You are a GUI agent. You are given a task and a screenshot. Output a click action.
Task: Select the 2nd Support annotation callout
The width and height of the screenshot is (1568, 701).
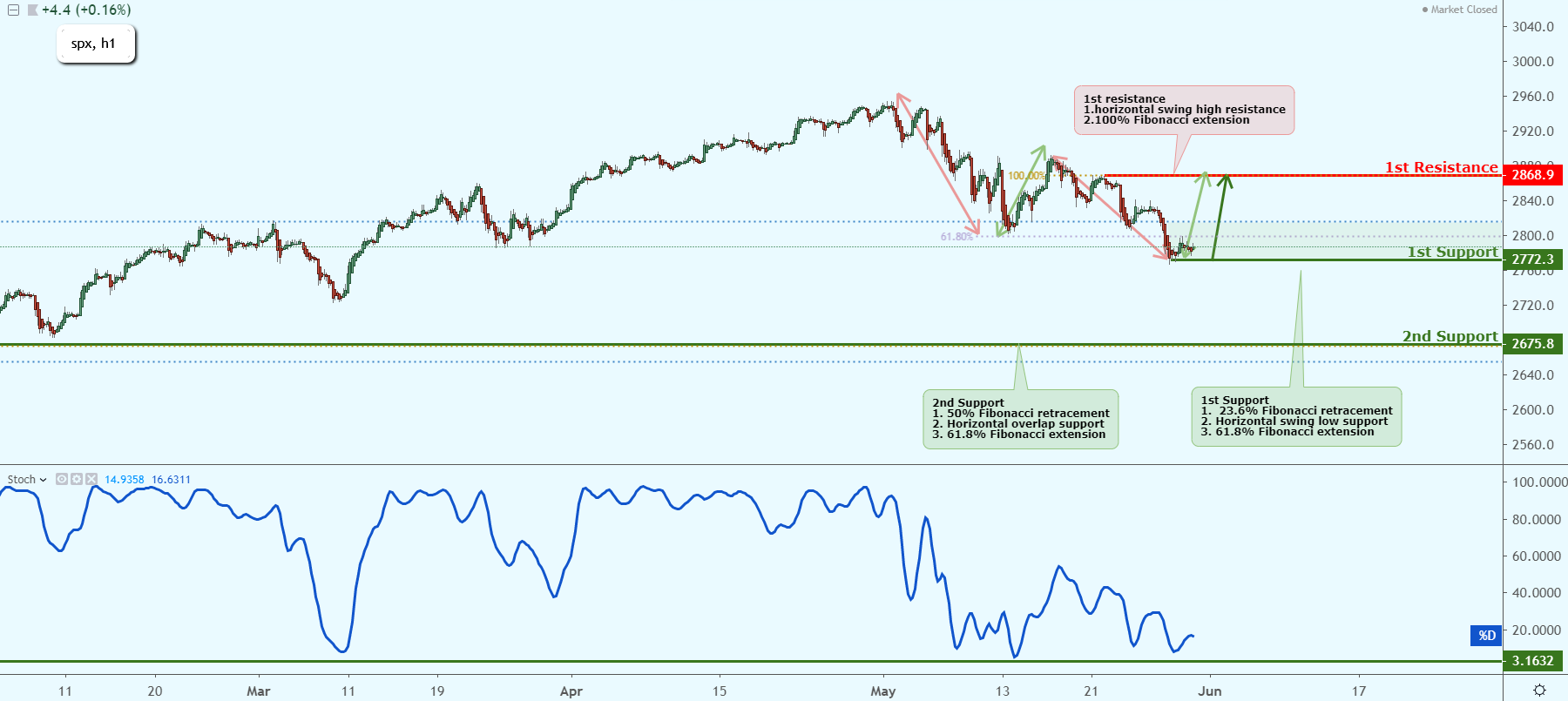pyautogui.click(x=1020, y=419)
